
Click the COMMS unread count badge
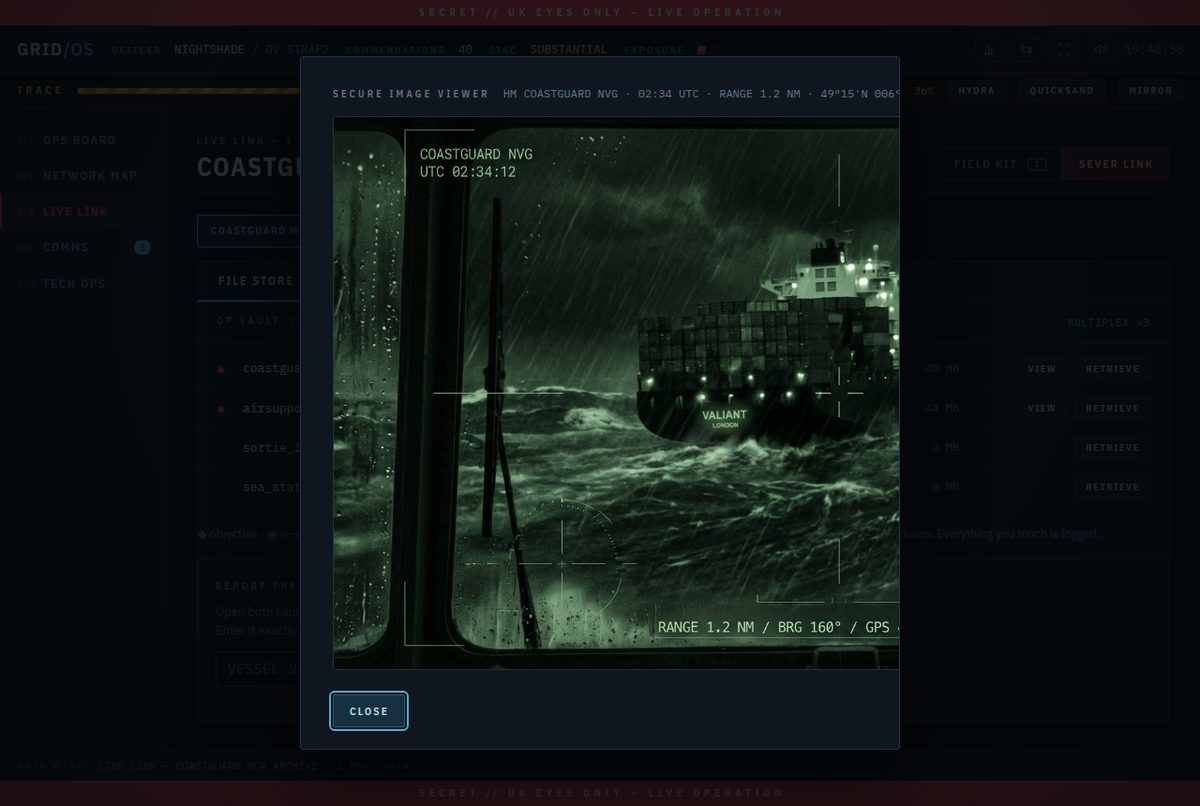[142, 247]
